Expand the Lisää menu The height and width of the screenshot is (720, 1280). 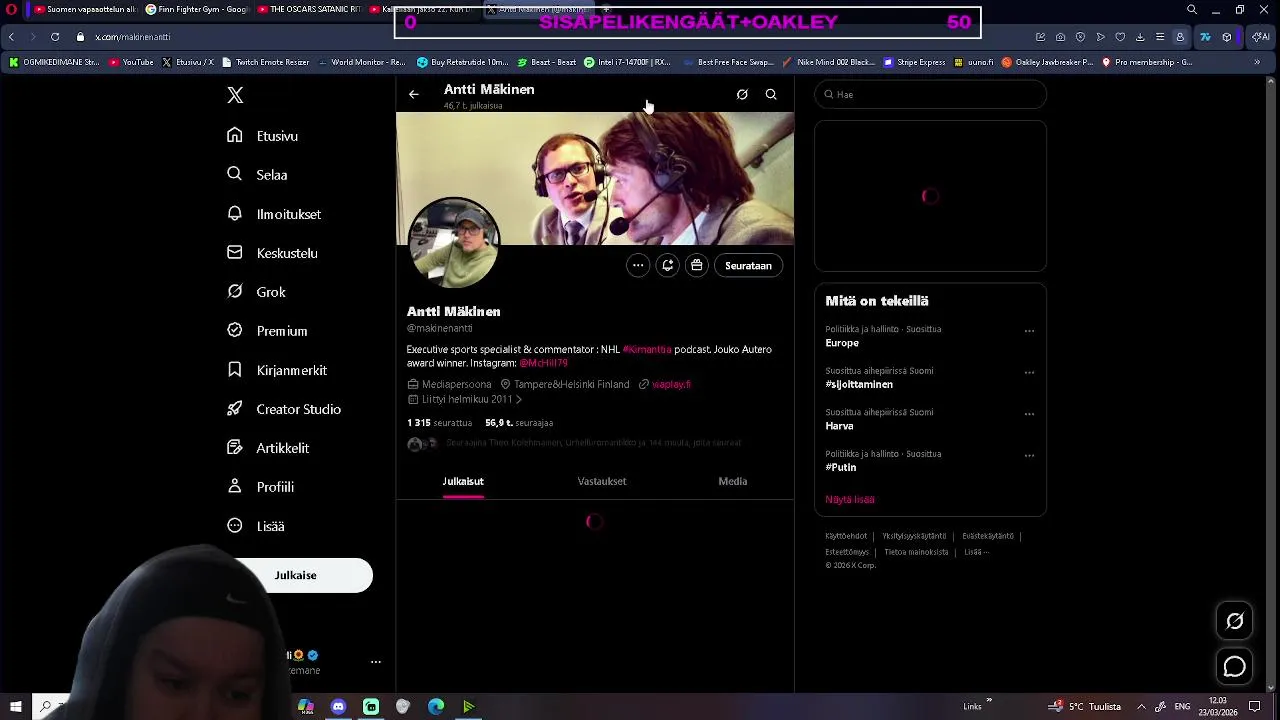click(256, 526)
